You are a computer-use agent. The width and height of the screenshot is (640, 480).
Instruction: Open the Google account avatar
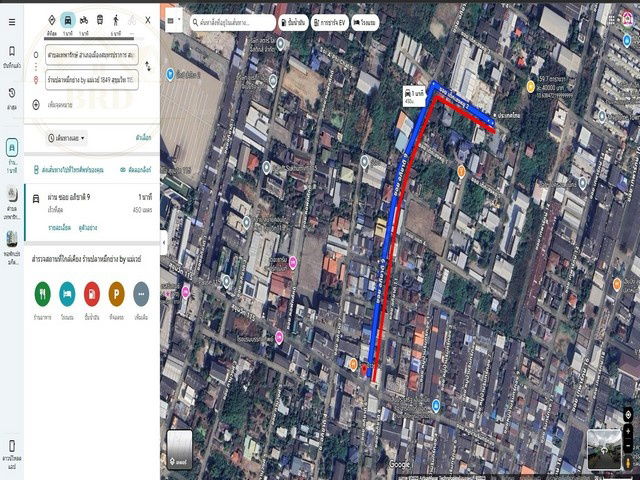click(628, 19)
